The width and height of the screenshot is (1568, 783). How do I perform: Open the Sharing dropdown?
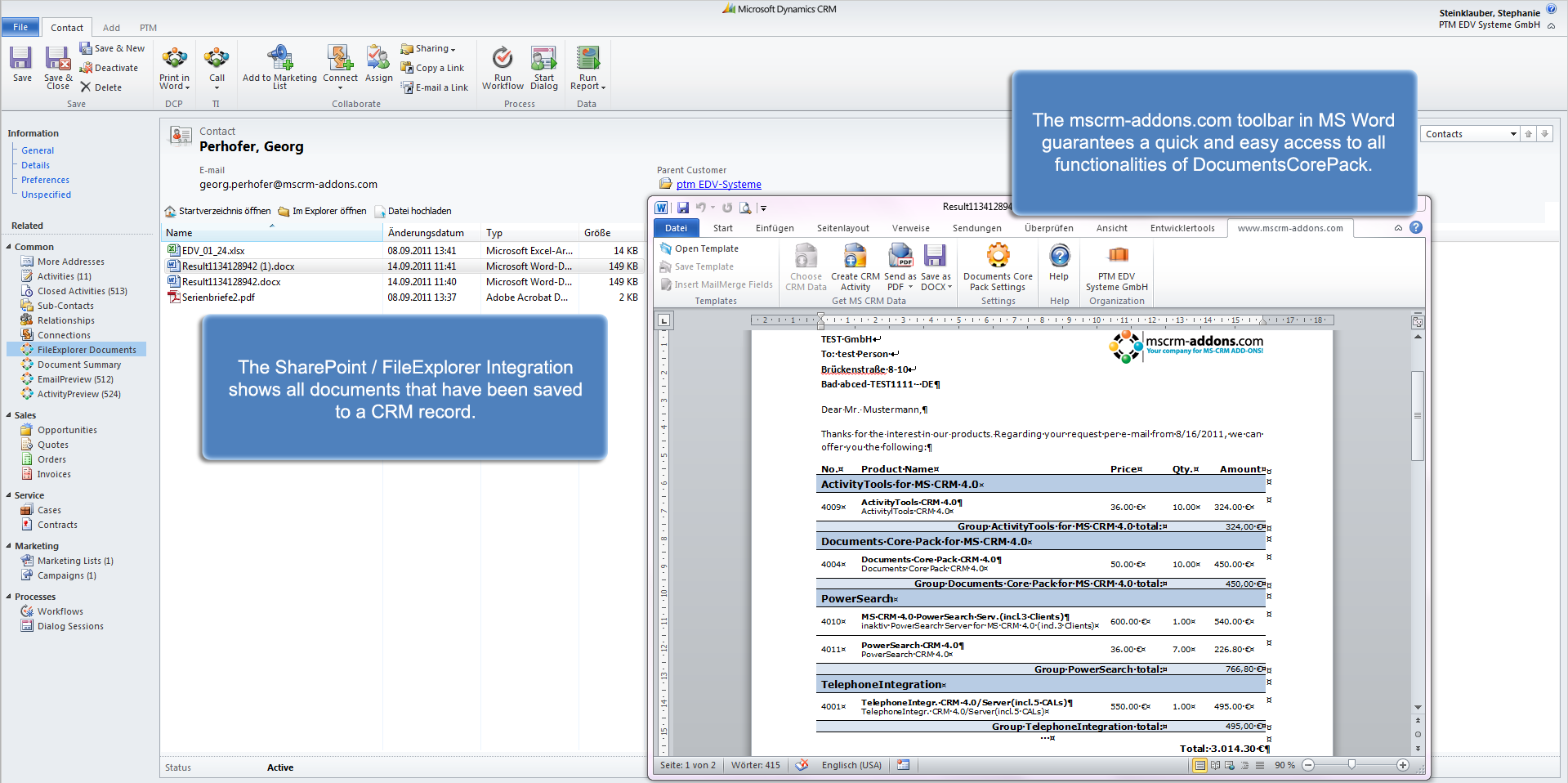[x=428, y=48]
